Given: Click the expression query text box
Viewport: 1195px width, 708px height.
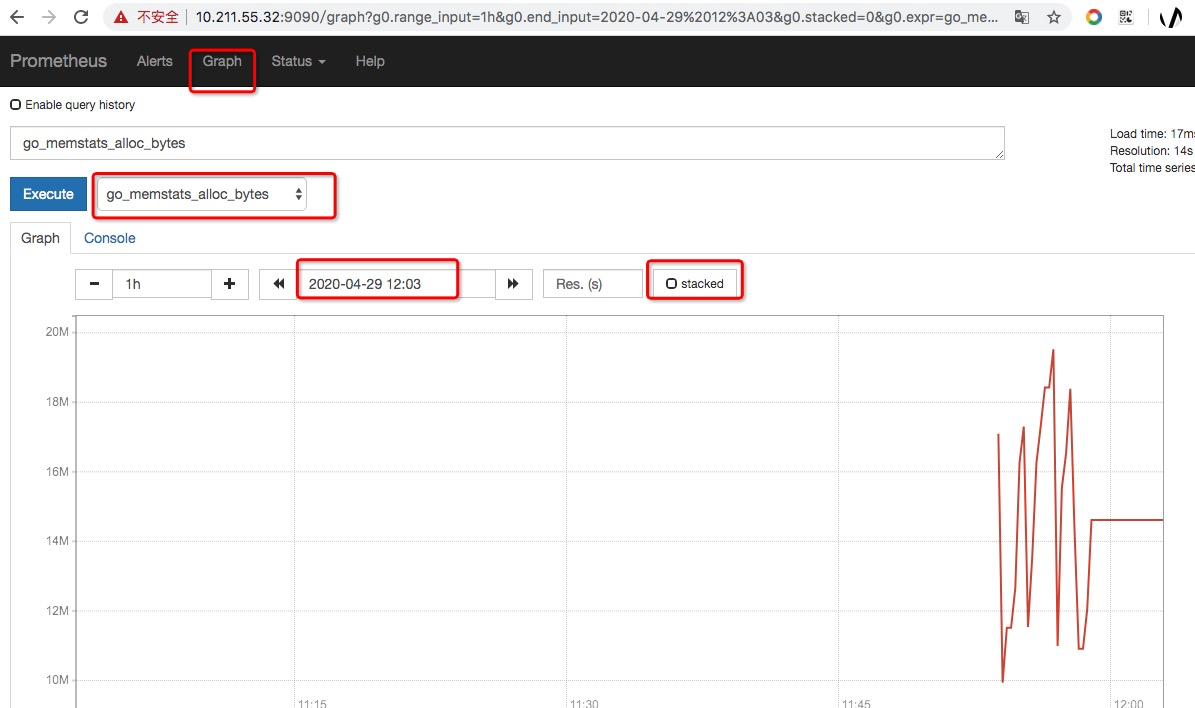Looking at the screenshot, I should [x=506, y=143].
